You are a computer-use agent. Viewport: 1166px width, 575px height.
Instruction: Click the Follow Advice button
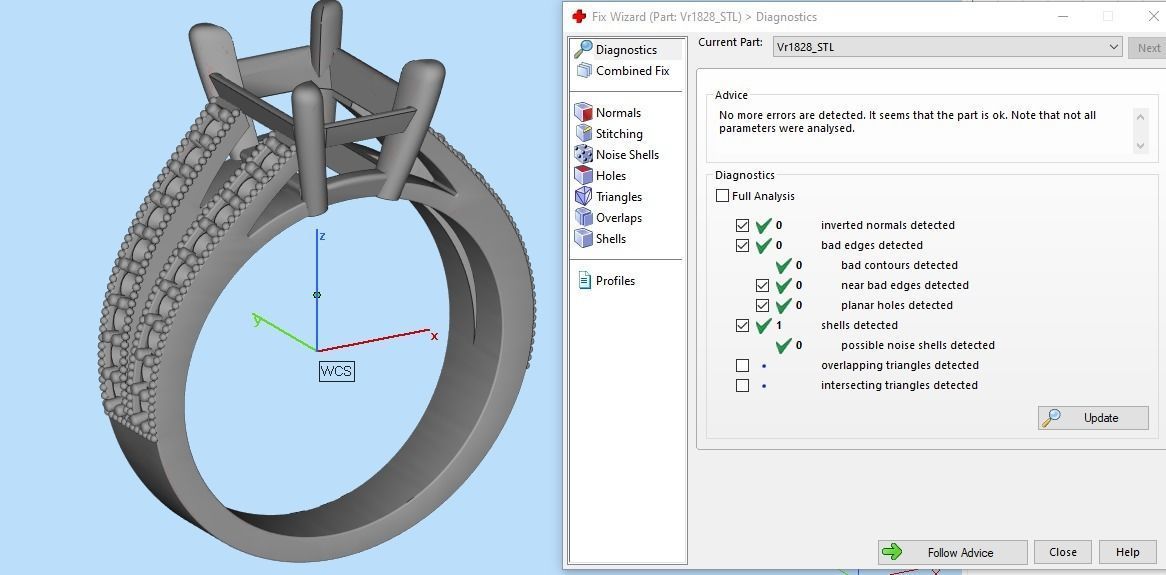(953, 553)
